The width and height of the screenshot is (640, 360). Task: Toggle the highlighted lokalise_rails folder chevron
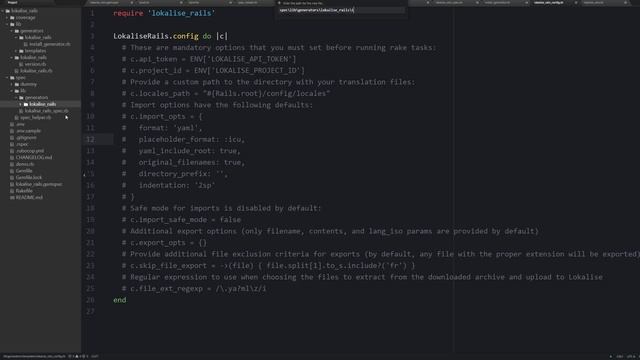click(21, 104)
